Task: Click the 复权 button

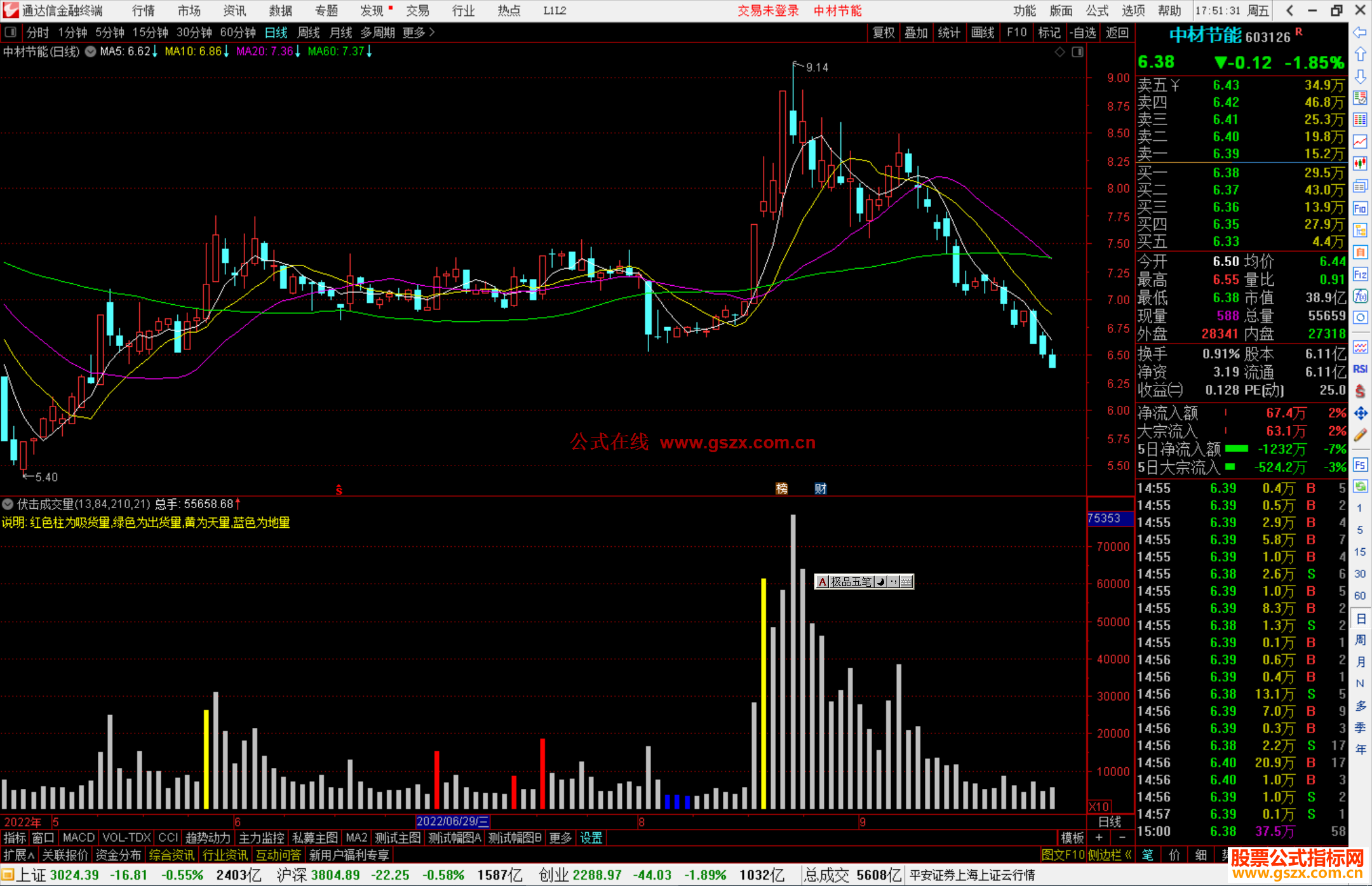Action: pos(884,32)
